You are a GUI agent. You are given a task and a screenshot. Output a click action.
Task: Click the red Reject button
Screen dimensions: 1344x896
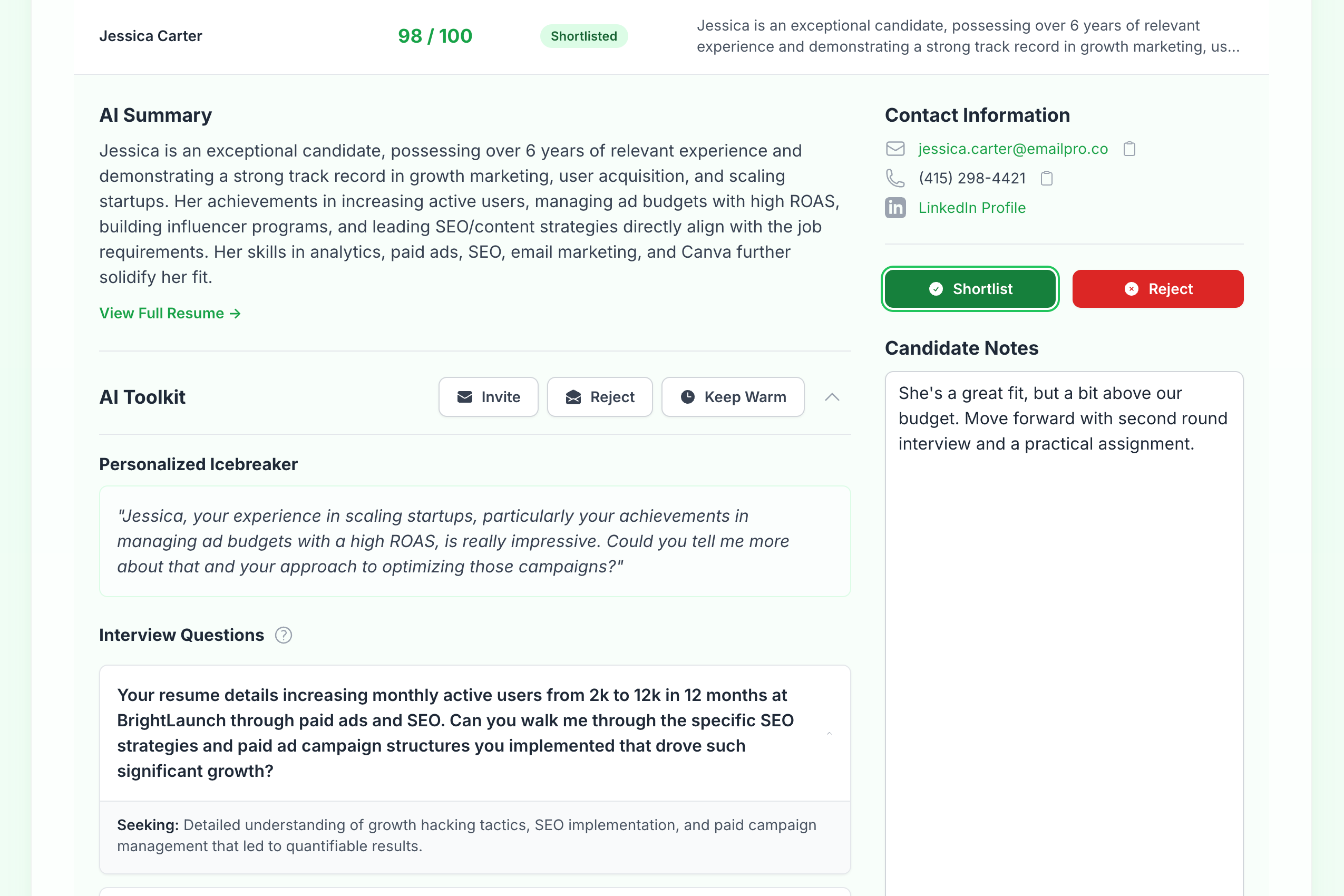[1158, 289]
